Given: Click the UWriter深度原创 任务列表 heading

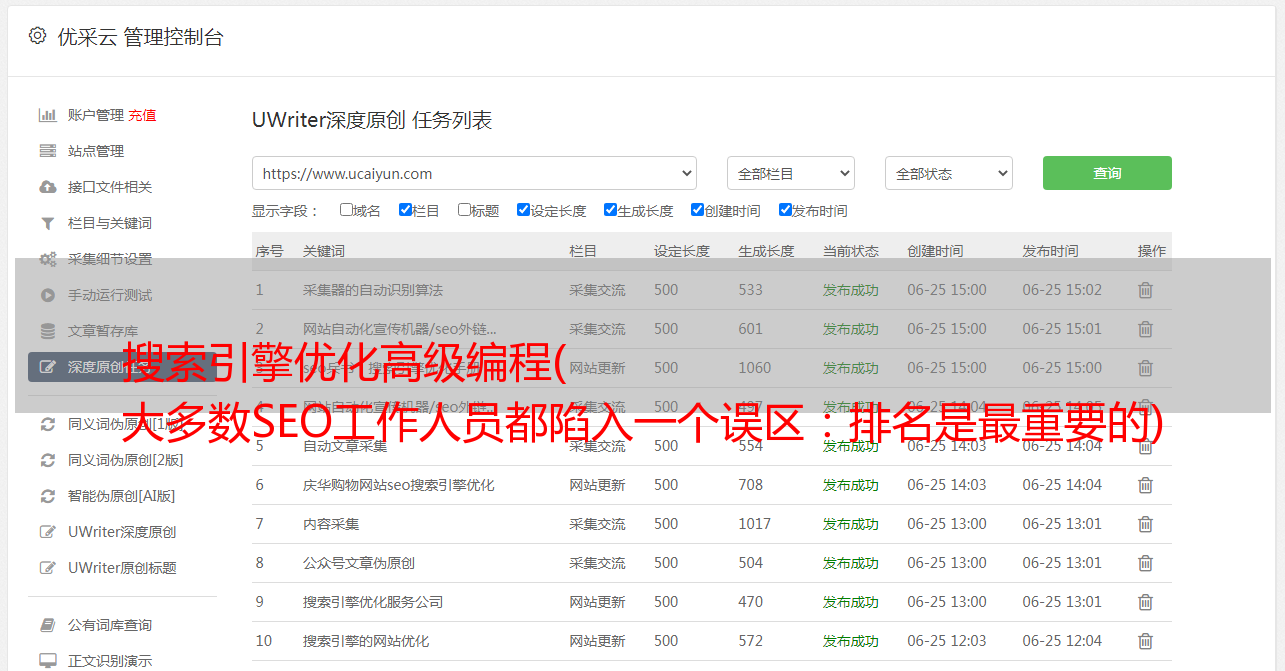Looking at the screenshot, I should (x=372, y=120).
